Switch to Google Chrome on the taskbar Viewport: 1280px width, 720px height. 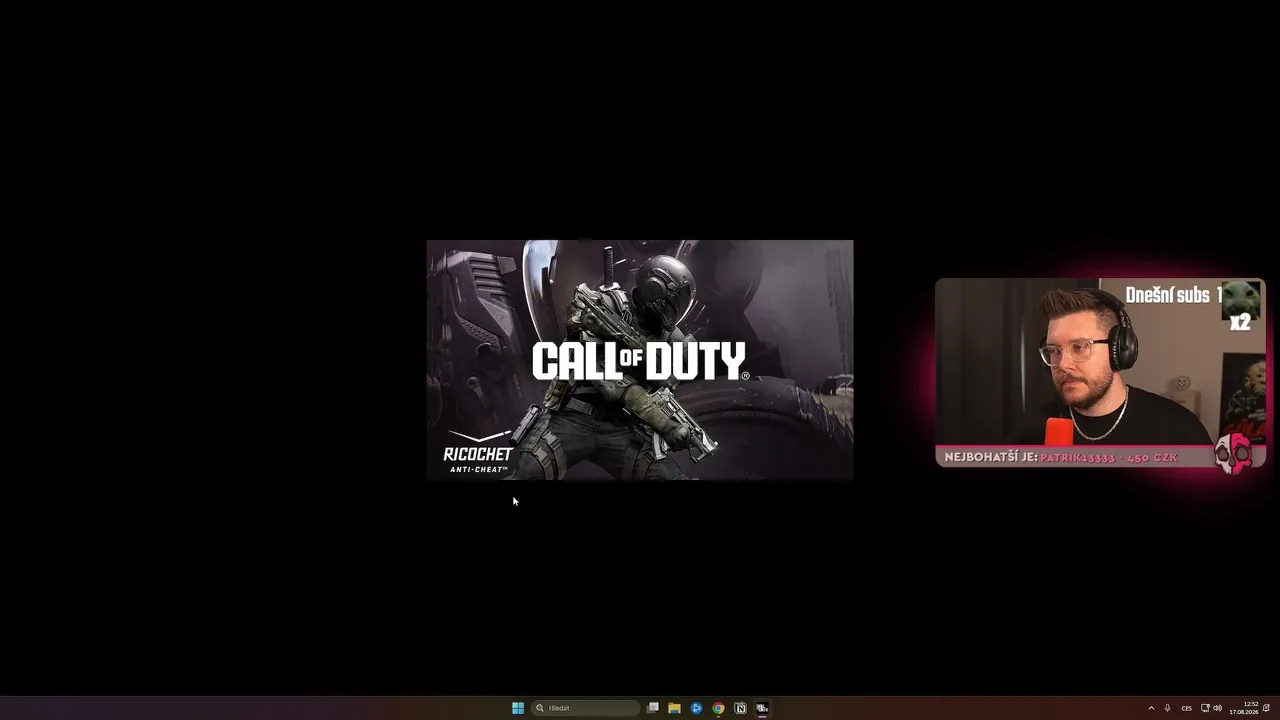(718, 708)
